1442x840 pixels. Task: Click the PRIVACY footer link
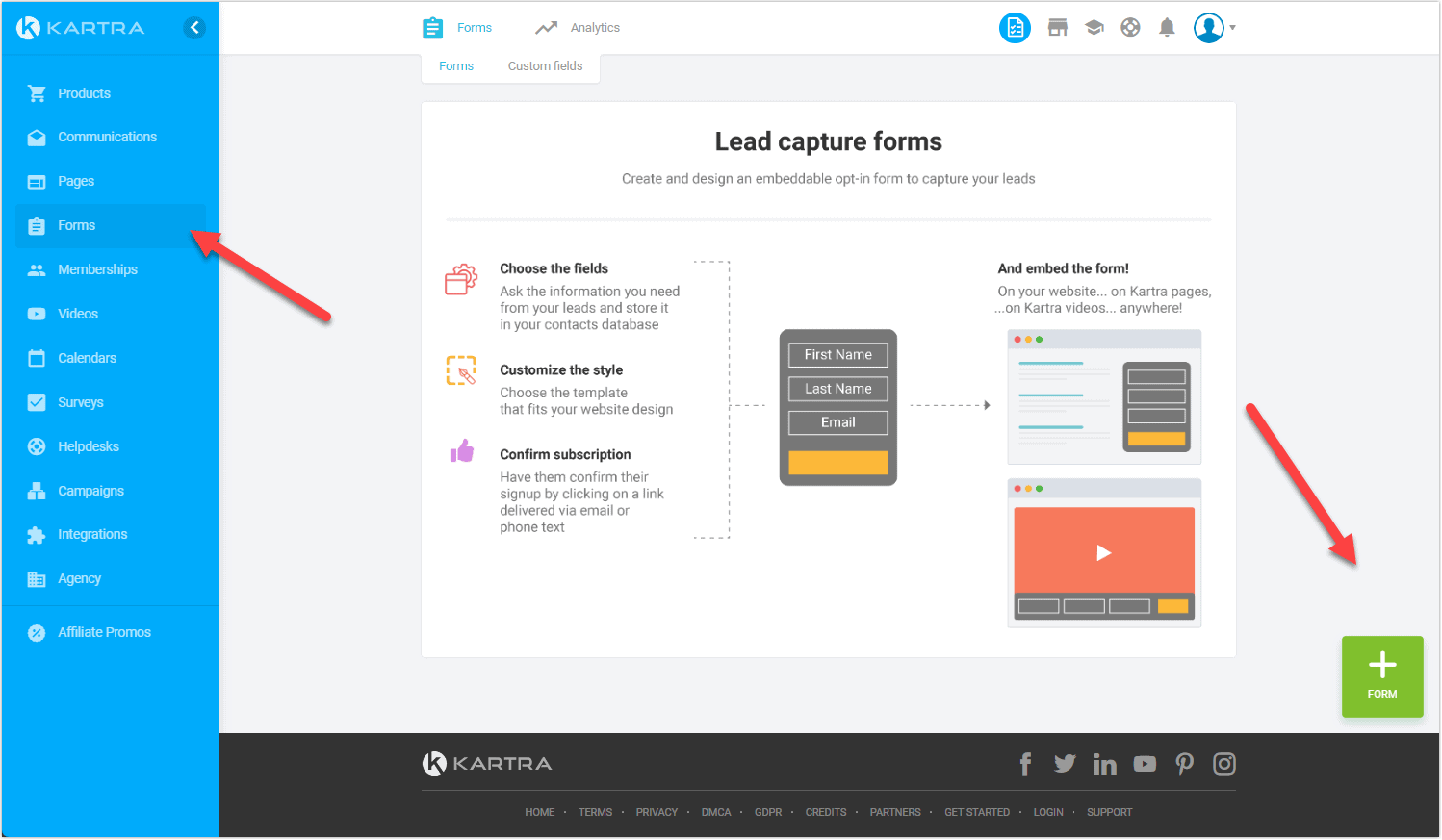tap(657, 813)
